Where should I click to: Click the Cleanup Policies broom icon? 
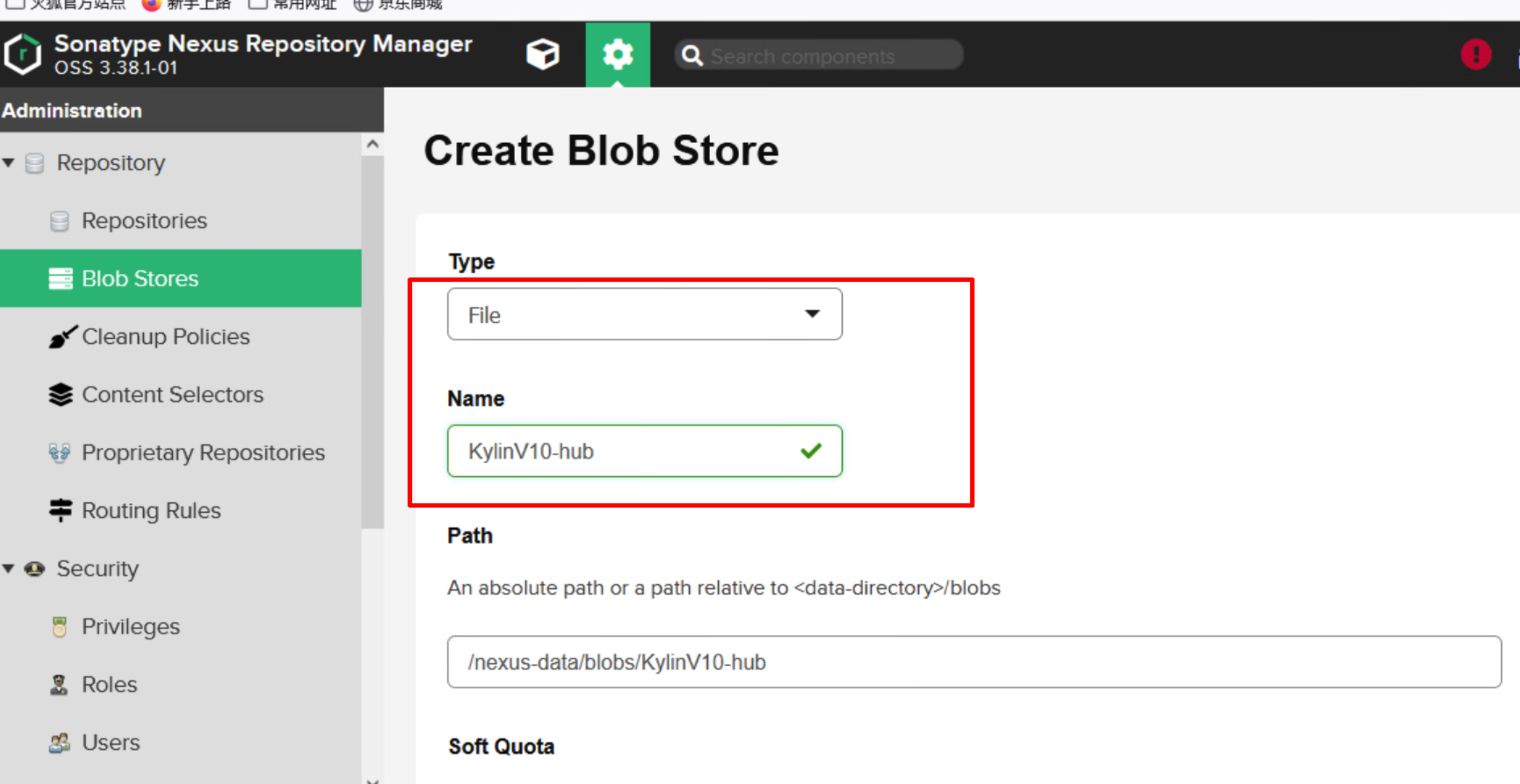63,337
